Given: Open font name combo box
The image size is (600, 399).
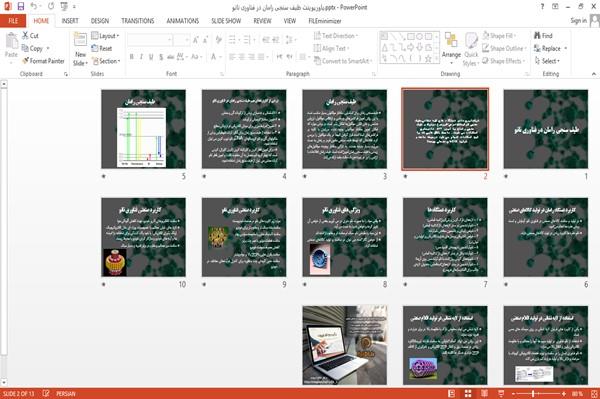Looking at the screenshot, I should click(149, 40).
